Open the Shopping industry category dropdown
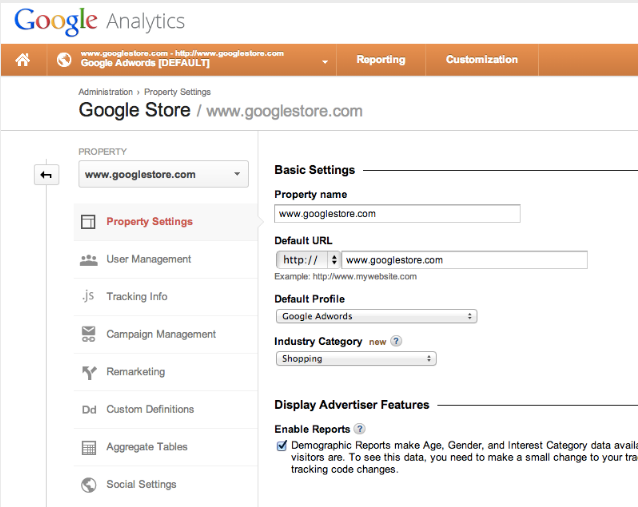 coord(355,358)
